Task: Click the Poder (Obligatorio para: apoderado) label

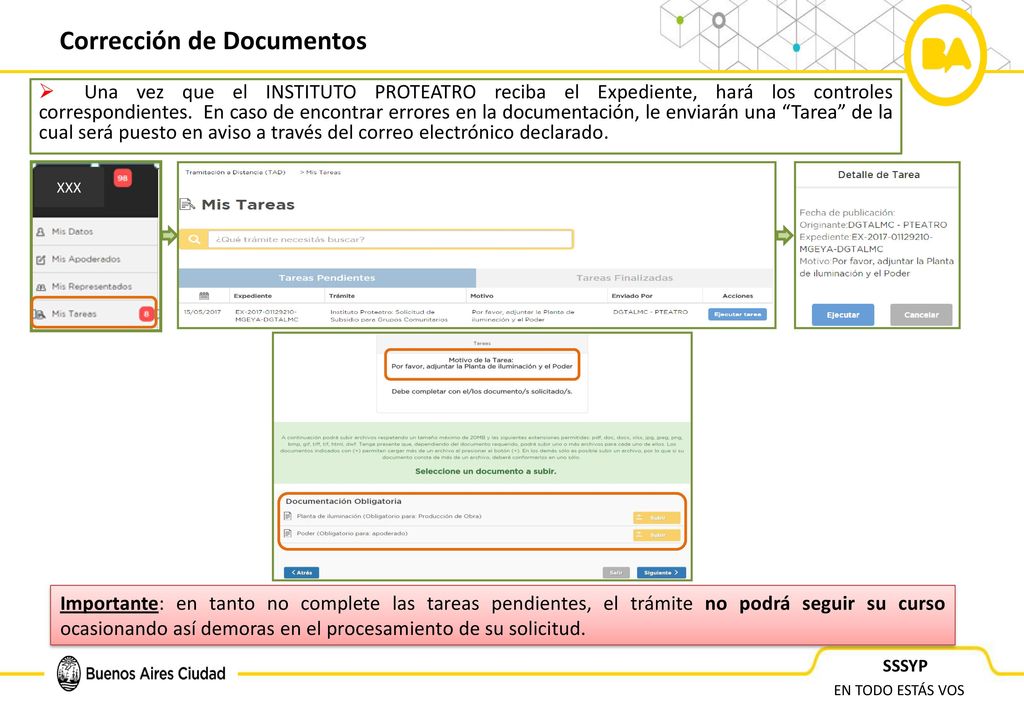Action: pyautogui.click(x=352, y=533)
